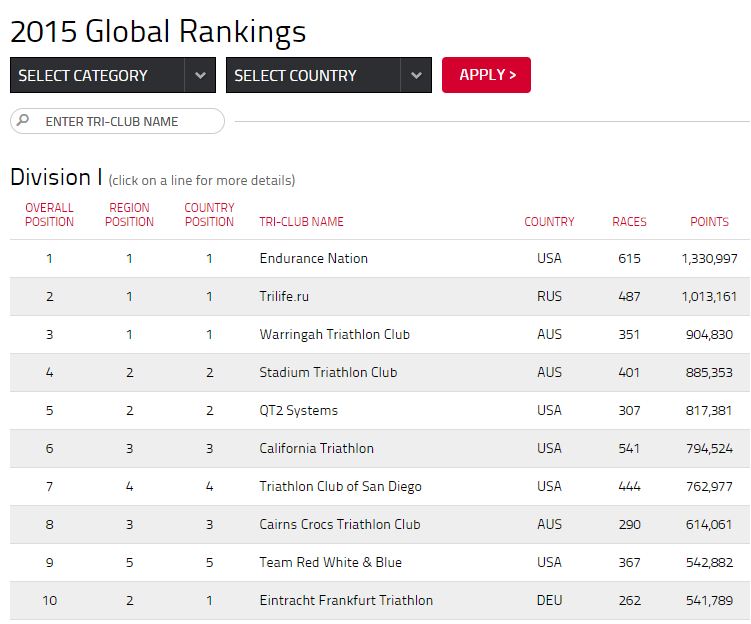Click races count 262

(629, 601)
